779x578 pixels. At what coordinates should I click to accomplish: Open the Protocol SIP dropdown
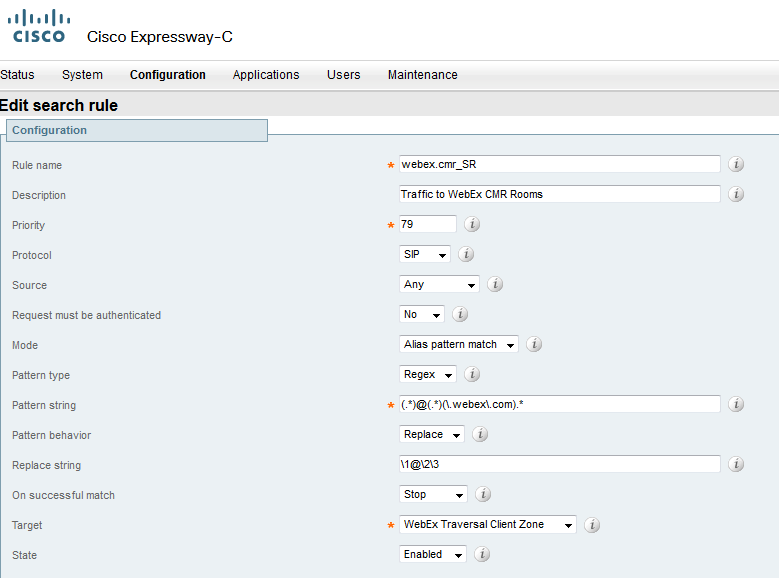click(x=425, y=254)
